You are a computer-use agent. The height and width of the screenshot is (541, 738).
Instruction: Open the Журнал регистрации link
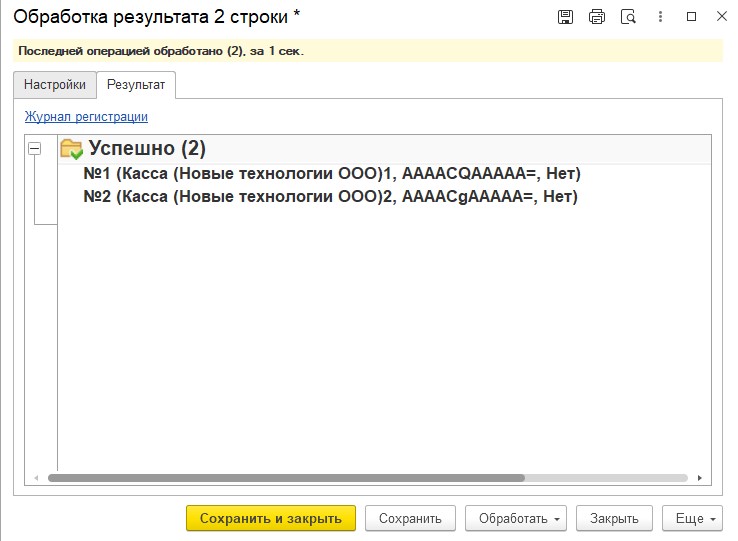pyautogui.click(x=86, y=116)
